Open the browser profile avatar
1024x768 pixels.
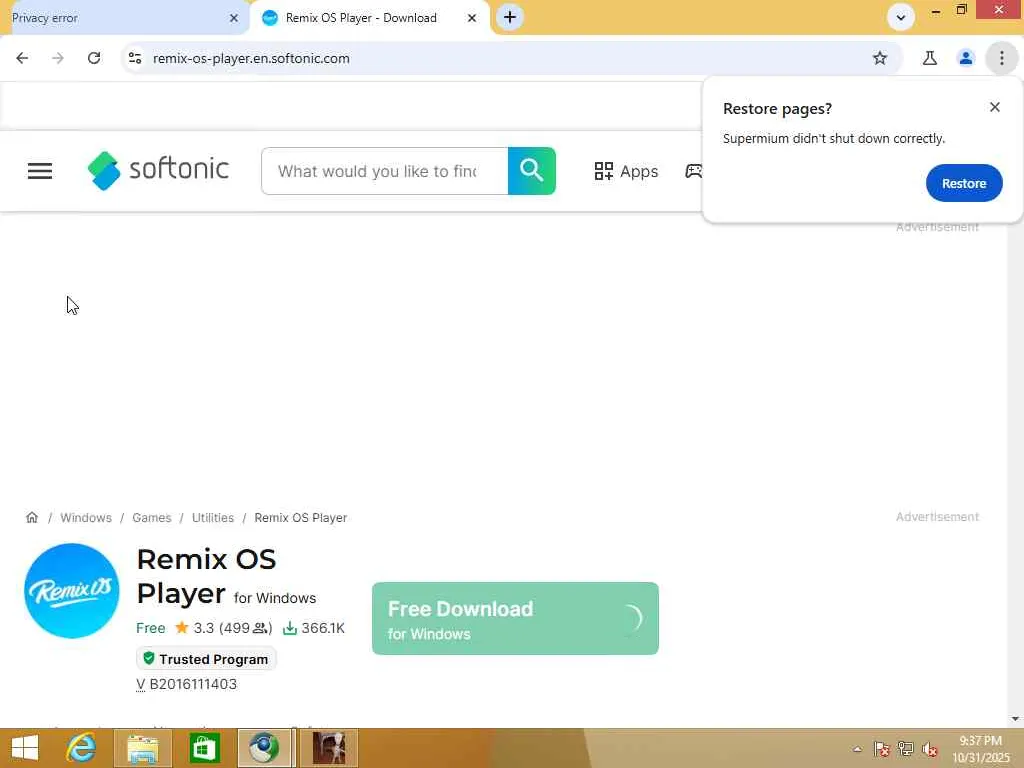click(x=965, y=58)
